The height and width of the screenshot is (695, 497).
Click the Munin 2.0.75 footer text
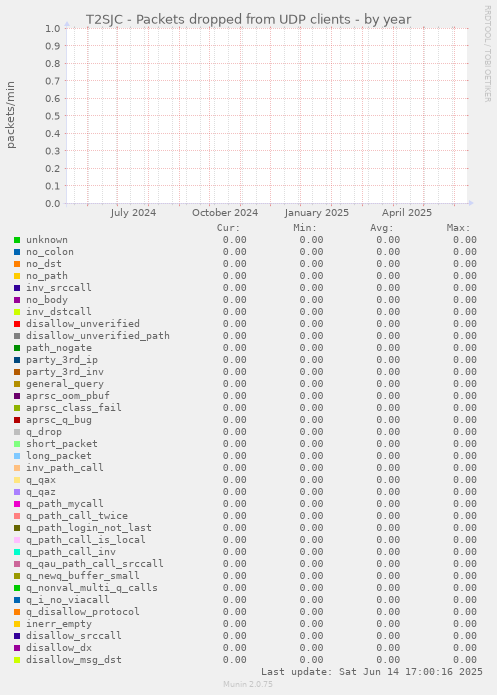point(248,684)
